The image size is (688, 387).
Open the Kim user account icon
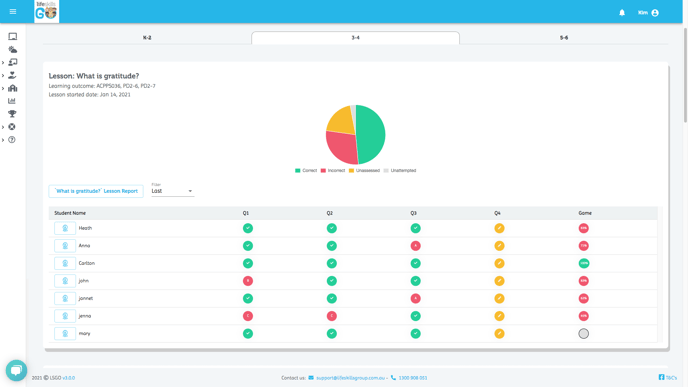point(655,13)
